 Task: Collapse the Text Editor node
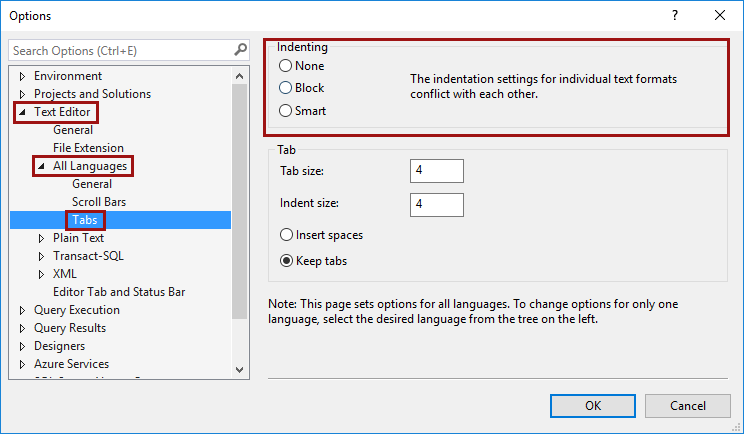tap(22, 113)
